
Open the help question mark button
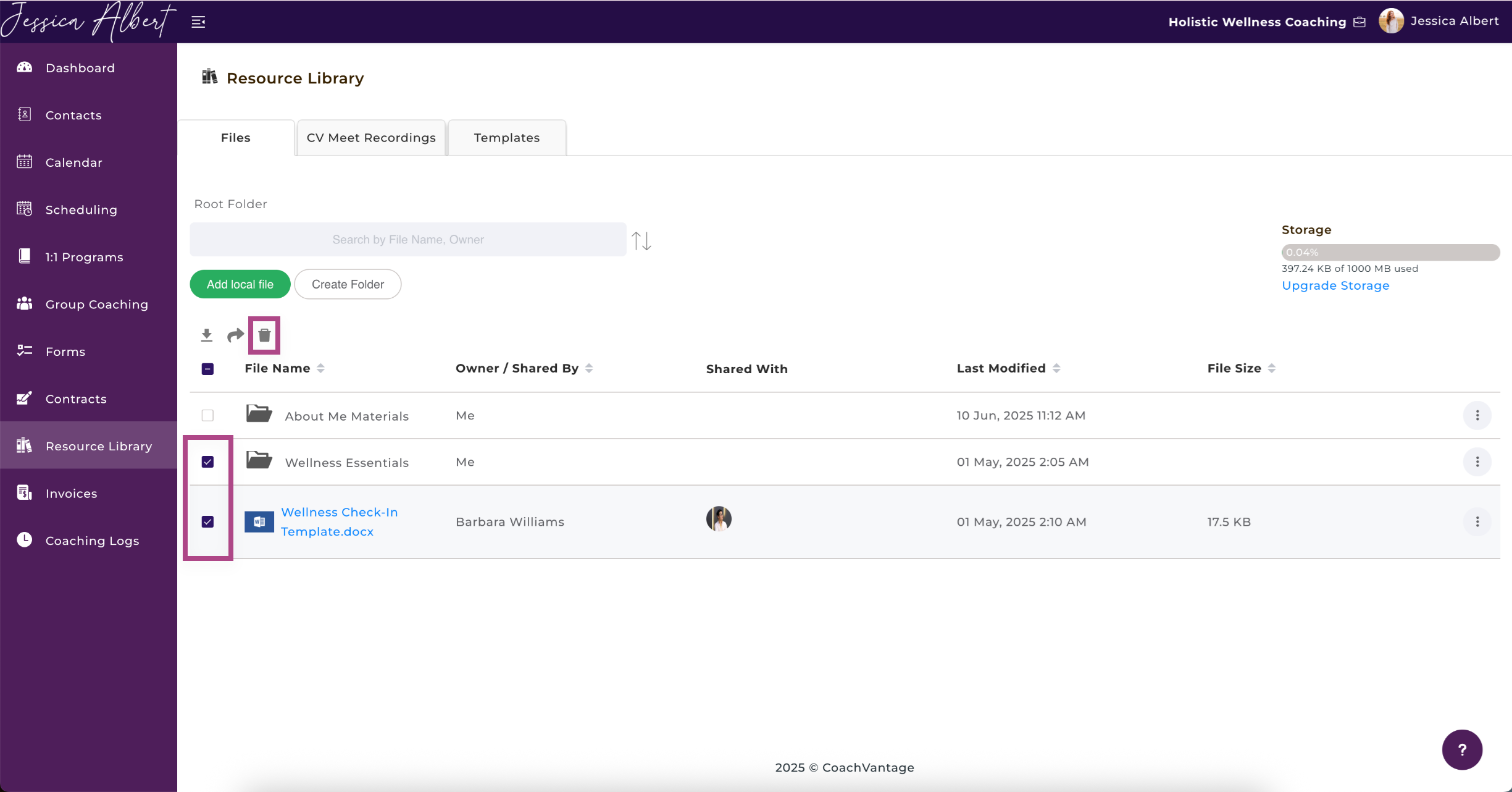tap(1462, 750)
